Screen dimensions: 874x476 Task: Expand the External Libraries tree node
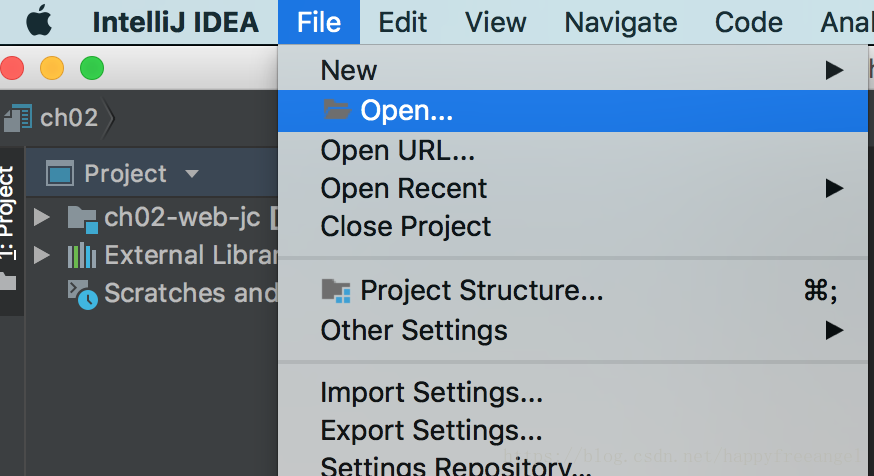[x=41, y=255]
